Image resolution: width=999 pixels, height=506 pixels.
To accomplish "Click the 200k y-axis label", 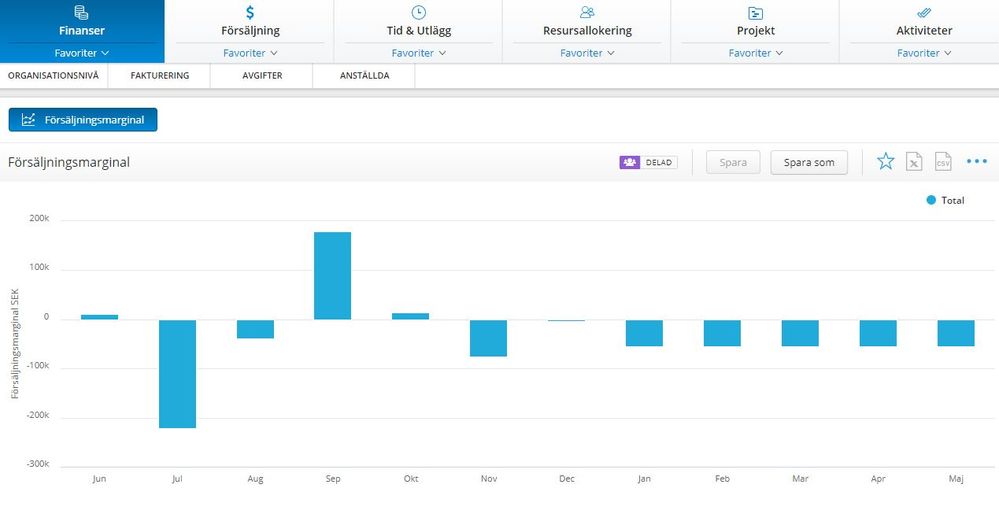I will click(x=40, y=219).
